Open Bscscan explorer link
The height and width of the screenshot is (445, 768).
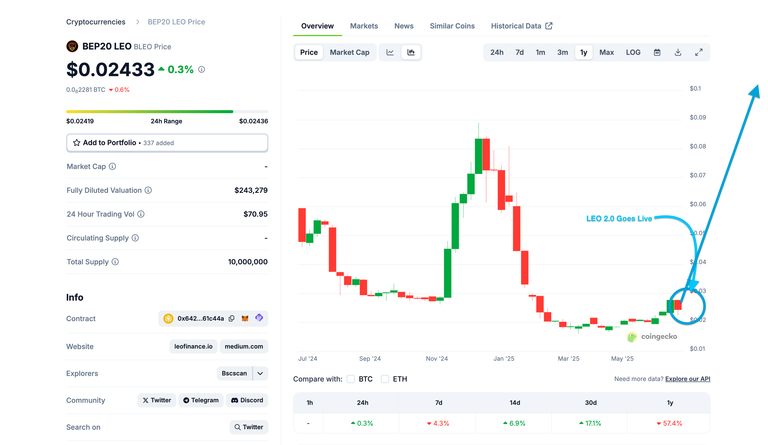tap(234, 374)
